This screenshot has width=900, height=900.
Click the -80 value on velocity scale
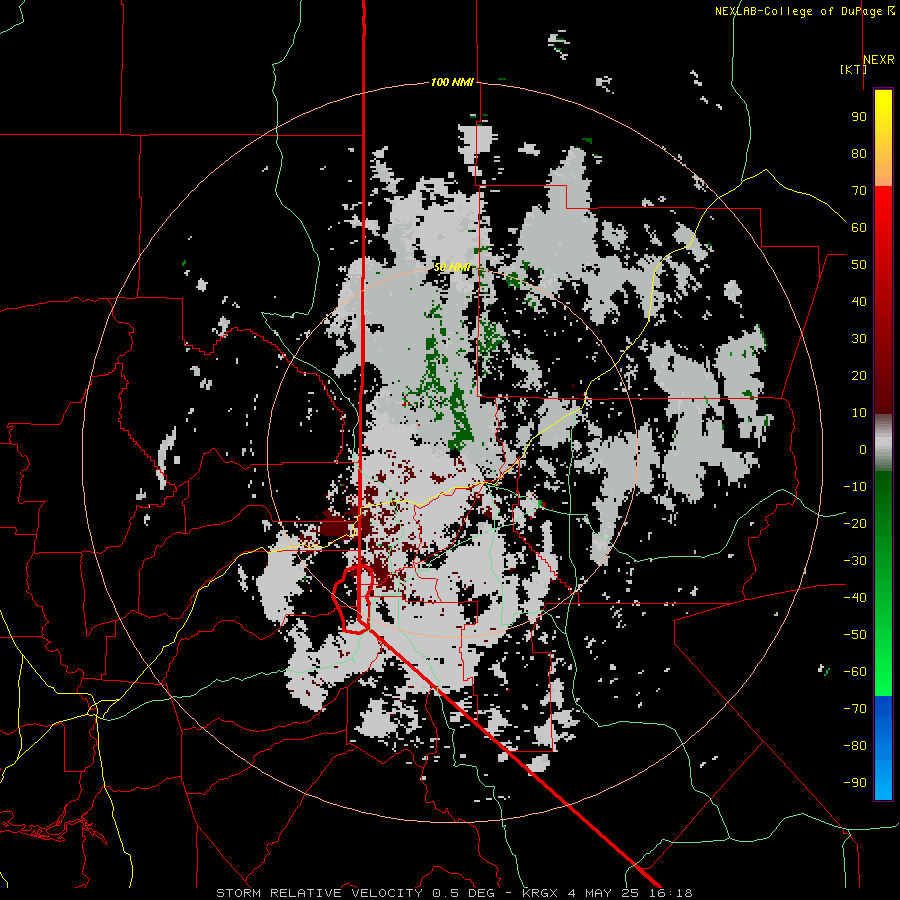(x=855, y=746)
